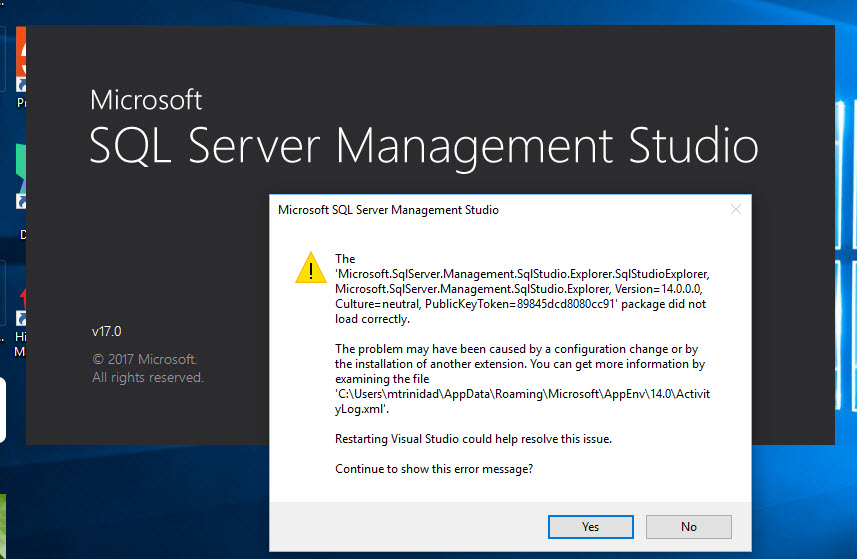857x559 pixels.
Task: Click No to stop showing the error
Action: click(689, 527)
